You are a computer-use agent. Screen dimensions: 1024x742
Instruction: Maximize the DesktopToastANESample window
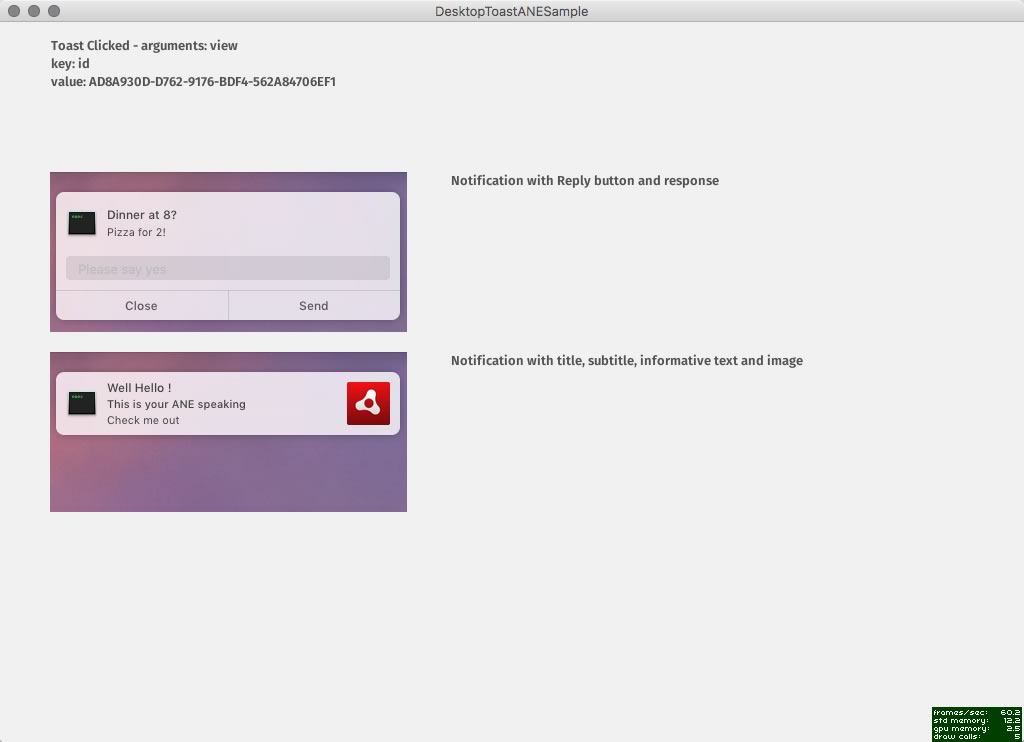(x=54, y=11)
